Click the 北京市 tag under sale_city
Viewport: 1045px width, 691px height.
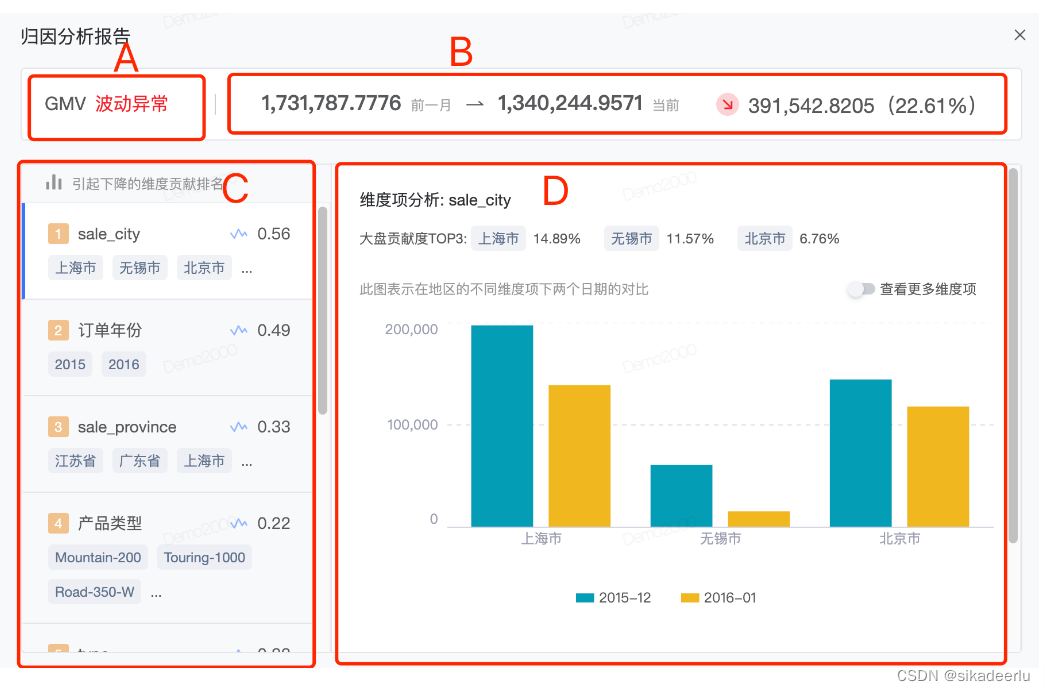(204, 268)
